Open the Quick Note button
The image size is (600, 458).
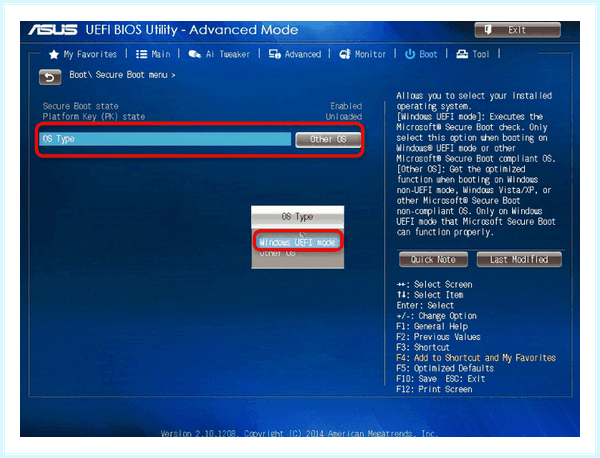click(433, 259)
